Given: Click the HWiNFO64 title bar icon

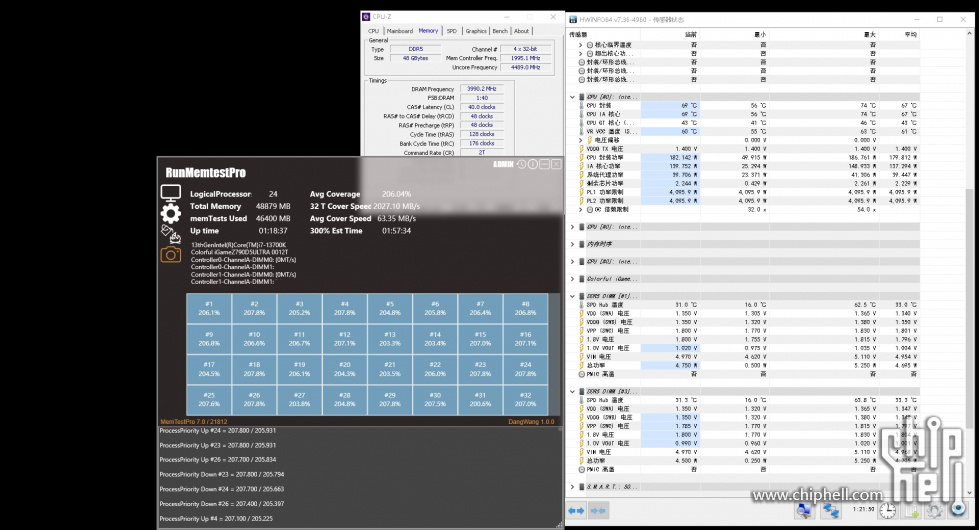Looking at the screenshot, I should tap(573, 19).
